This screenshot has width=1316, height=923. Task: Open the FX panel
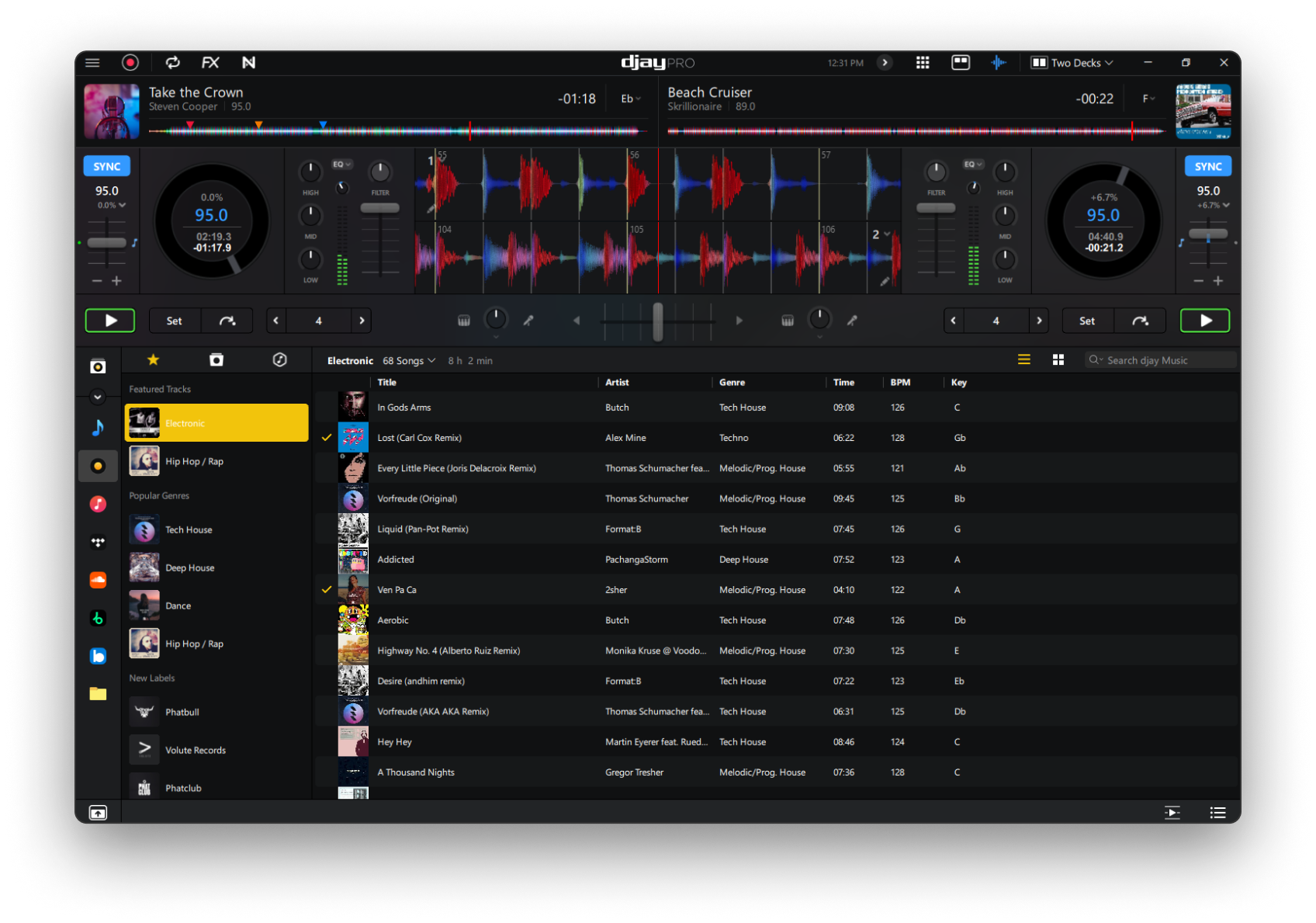coord(210,62)
